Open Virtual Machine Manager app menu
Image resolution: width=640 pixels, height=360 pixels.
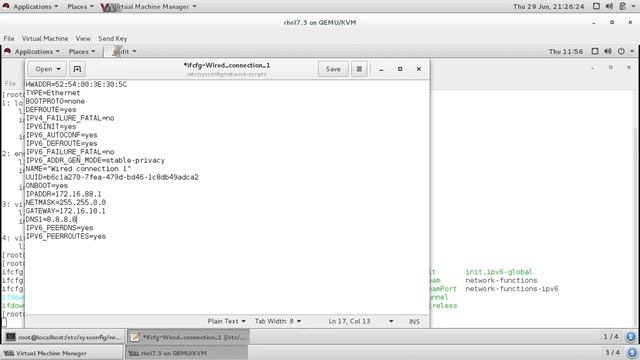149,7
